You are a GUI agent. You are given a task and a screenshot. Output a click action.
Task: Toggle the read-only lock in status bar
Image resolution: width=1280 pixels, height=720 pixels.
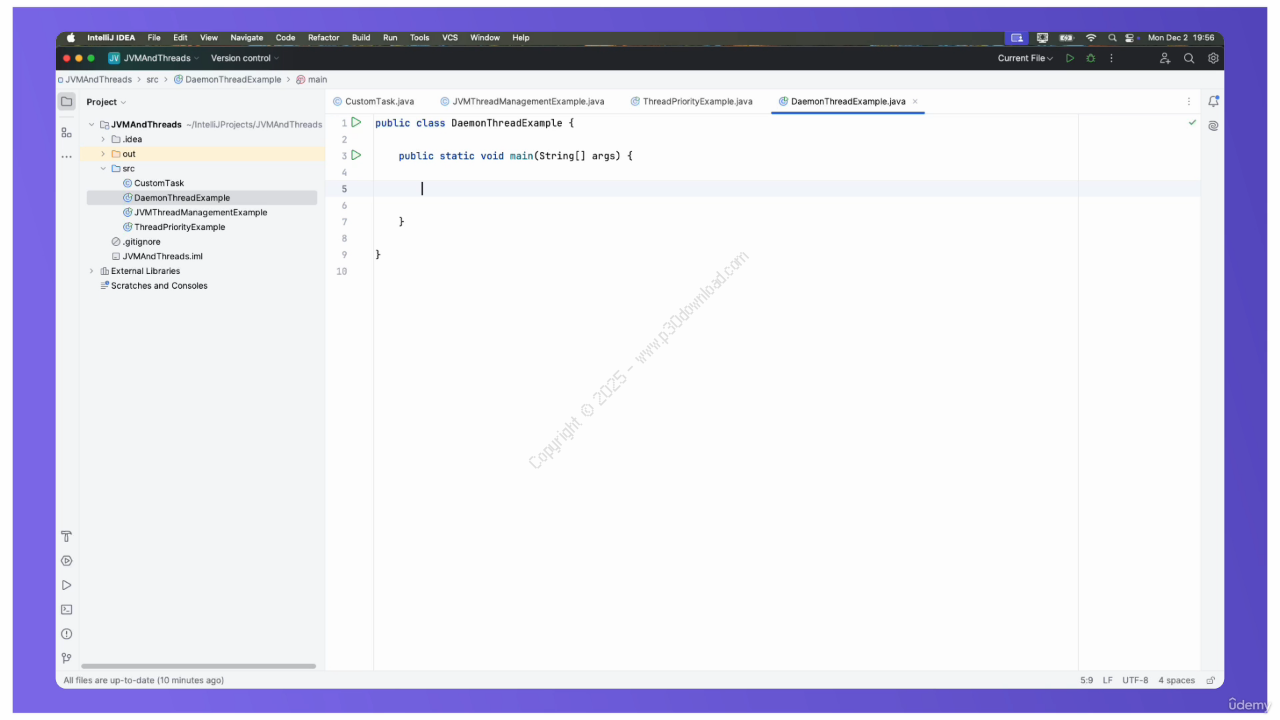pyautogui.click(x=1210, y=680)
